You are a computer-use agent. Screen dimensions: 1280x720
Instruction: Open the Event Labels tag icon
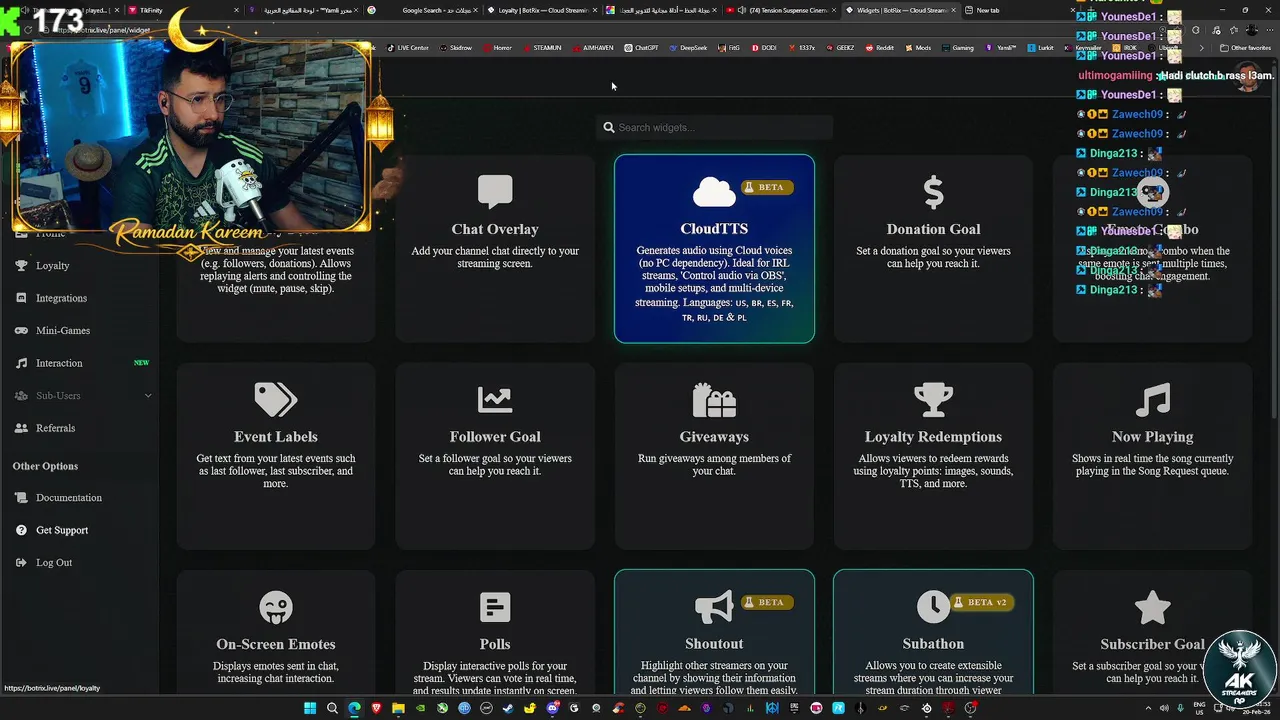(276, 400)
